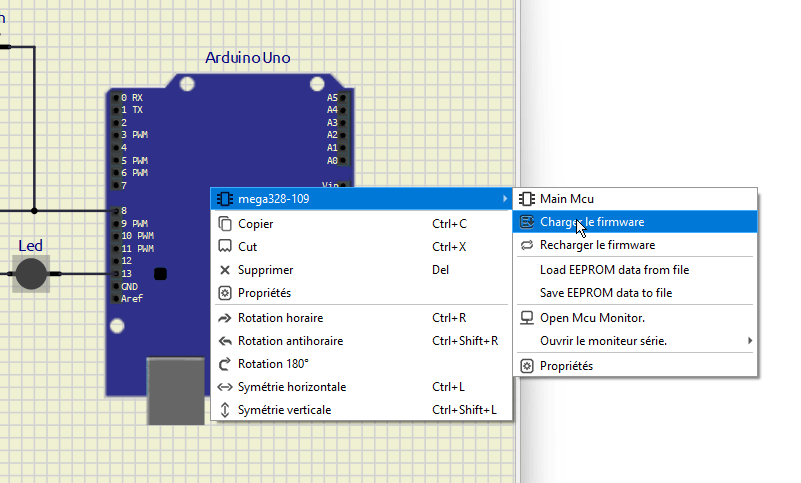Click the Supprimer X icon
The height and width of the screenshot is (483, 801).
225,270
